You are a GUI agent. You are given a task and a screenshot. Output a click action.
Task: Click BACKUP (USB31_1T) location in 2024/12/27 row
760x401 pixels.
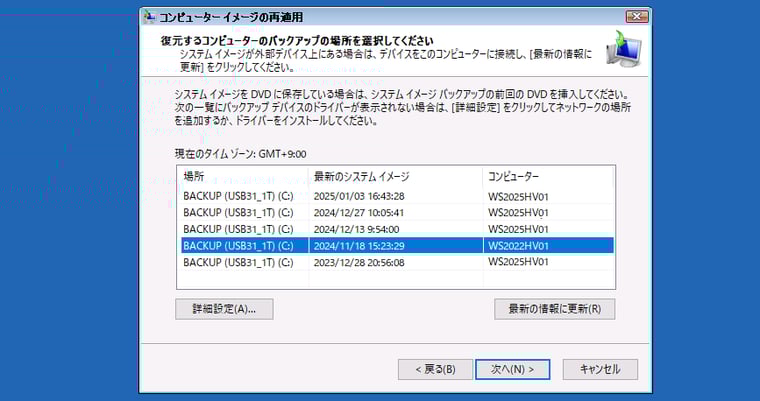[238, 213]
